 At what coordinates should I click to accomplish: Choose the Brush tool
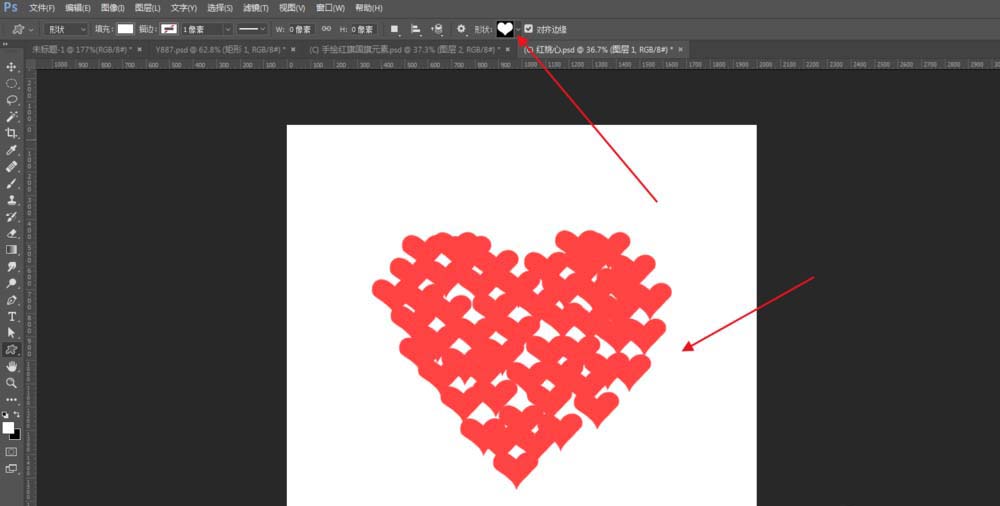pyautogui.click(x=12, y=183)
